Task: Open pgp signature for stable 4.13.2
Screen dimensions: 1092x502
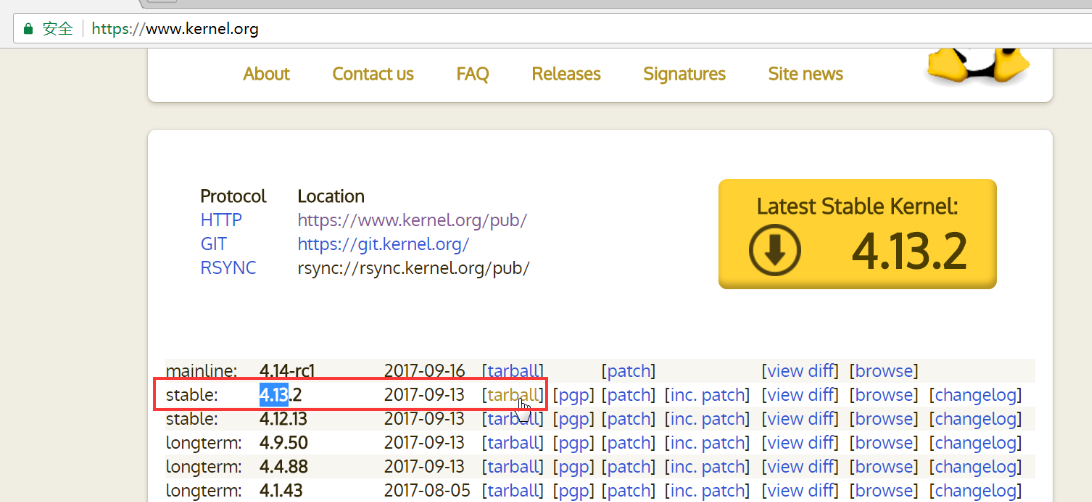Action: click(x=573, y=395)
